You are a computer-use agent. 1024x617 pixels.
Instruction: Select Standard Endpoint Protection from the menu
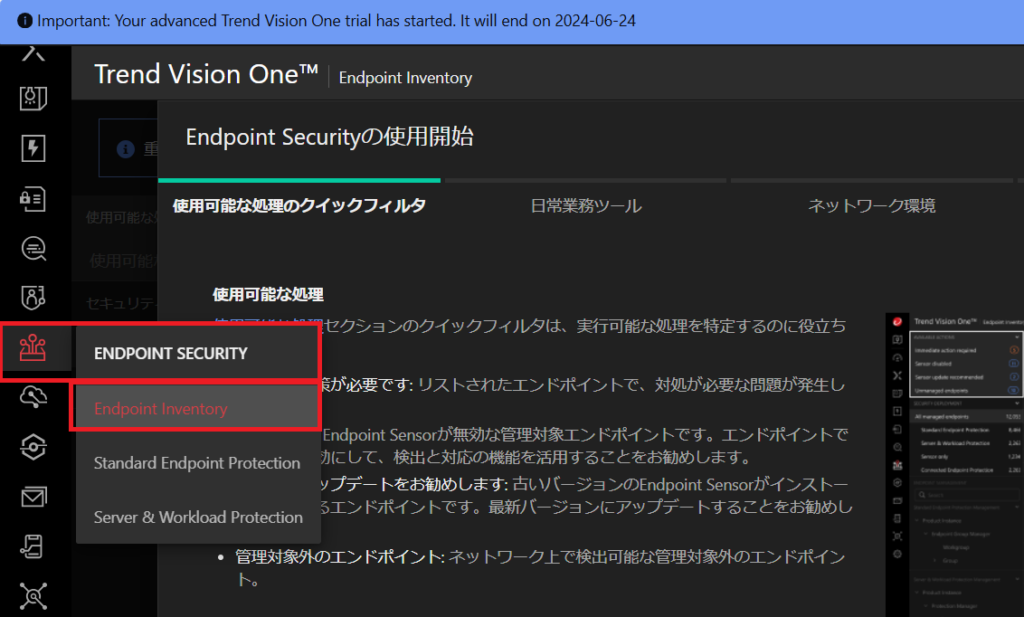coord(196,463)
